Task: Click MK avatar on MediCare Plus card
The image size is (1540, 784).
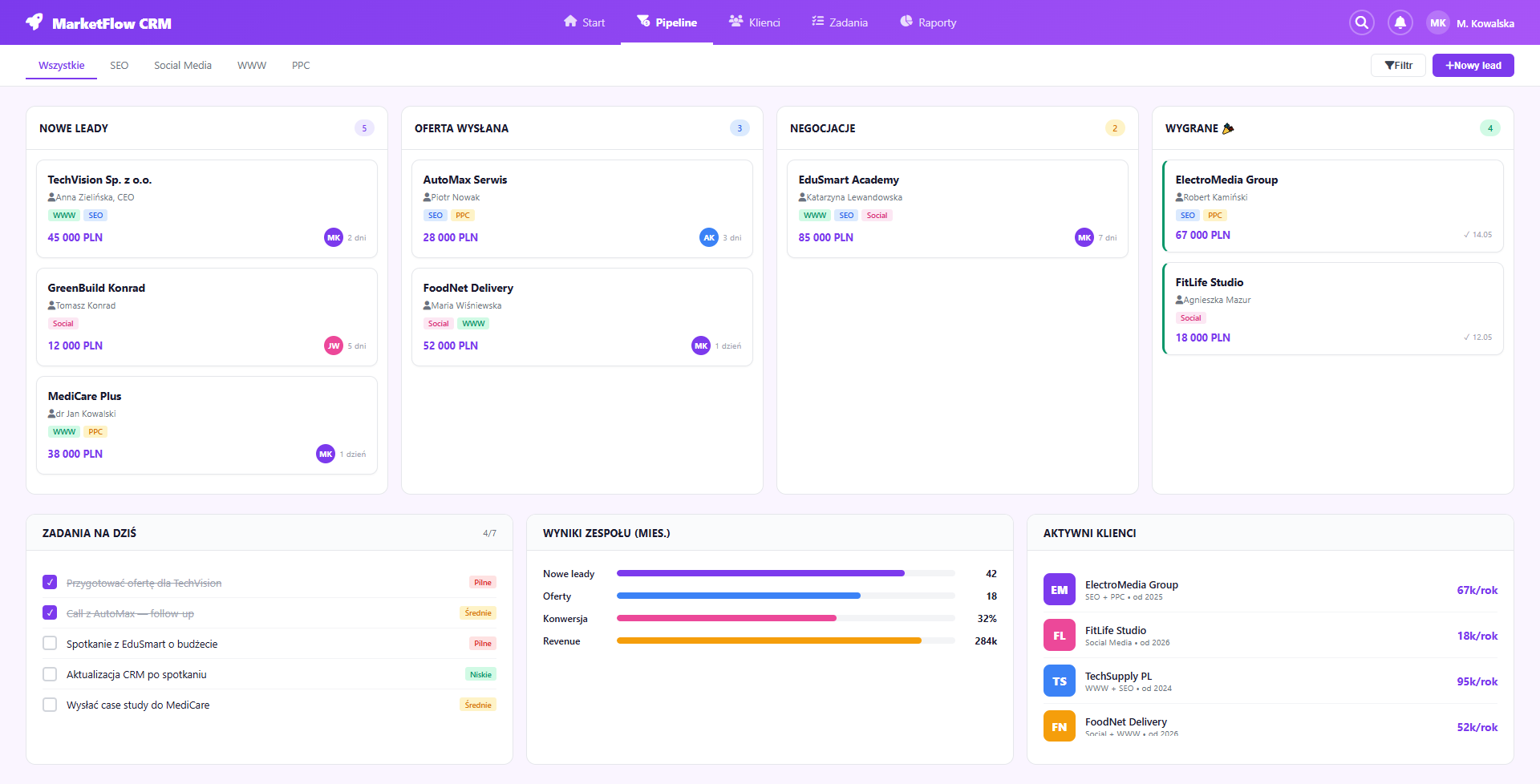Action: (326, 454)
